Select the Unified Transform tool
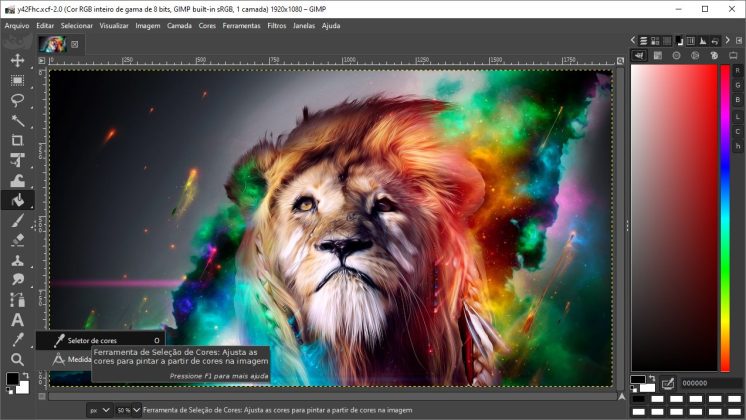Screen dimensions: 746x420 [18, 160]
